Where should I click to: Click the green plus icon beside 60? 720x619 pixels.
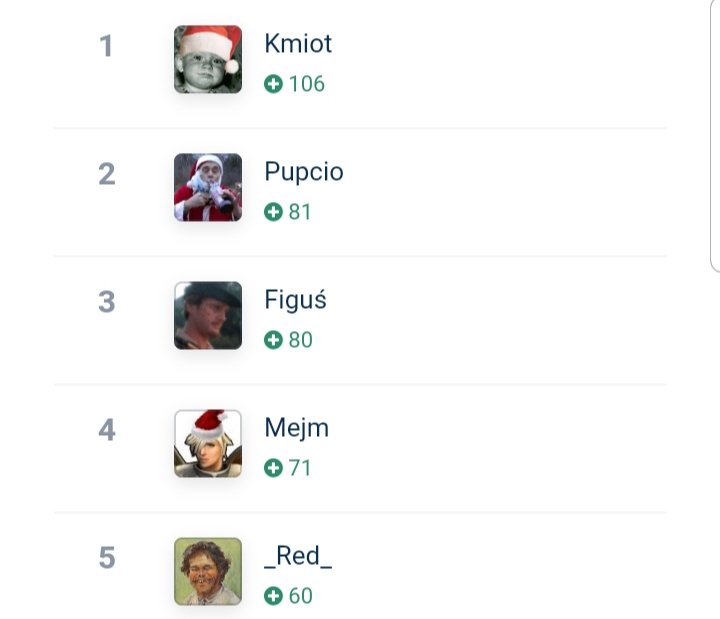[x=273, y=596]
